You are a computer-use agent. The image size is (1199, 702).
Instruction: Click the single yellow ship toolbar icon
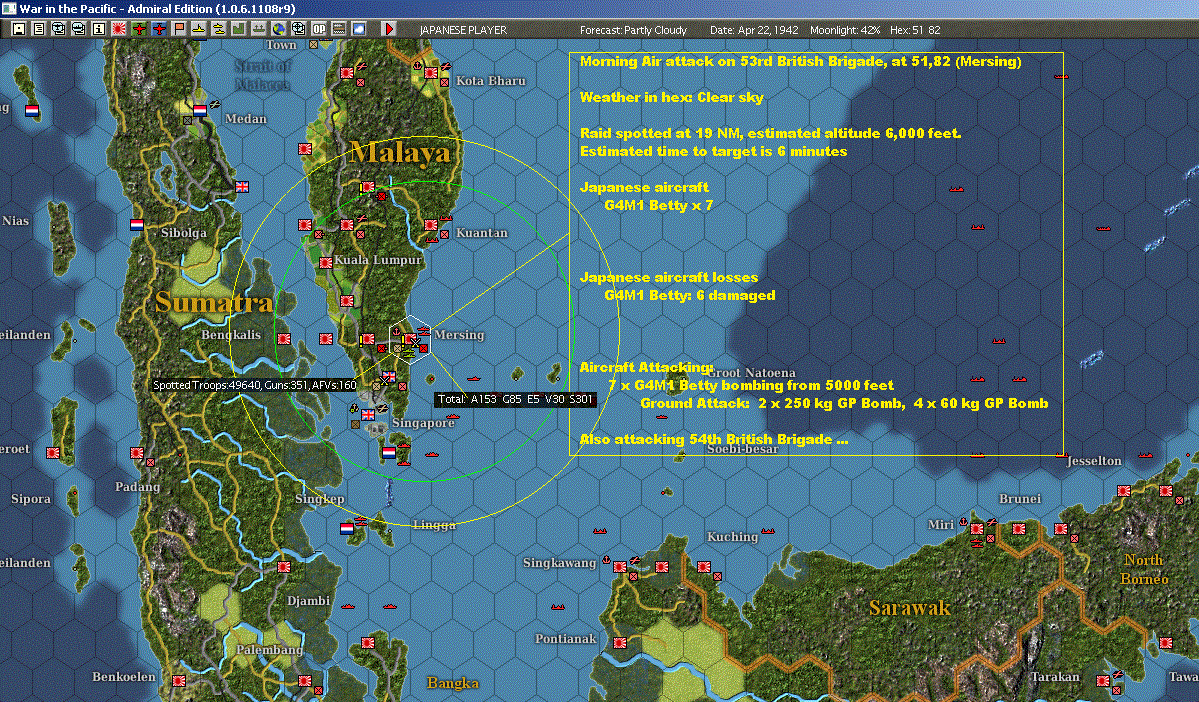point(198,29)
